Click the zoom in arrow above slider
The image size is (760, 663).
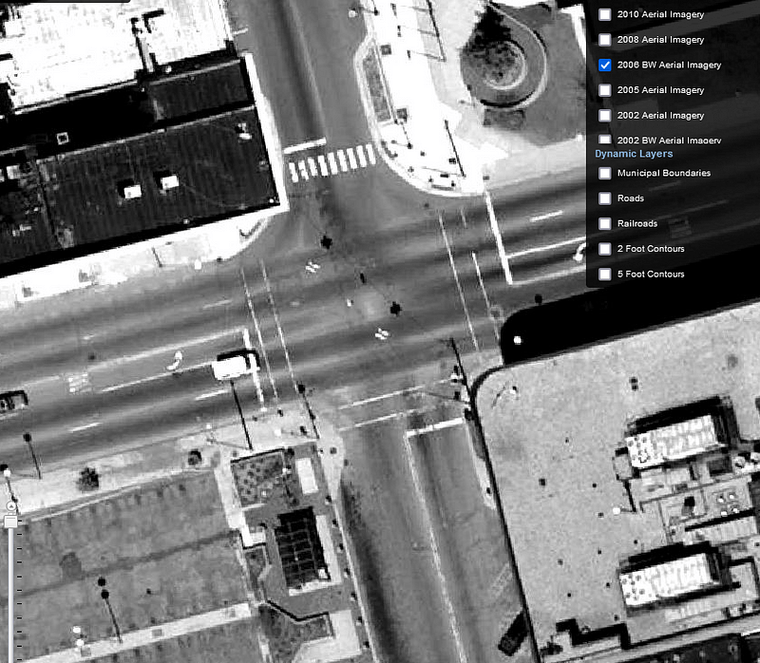pyautogui.click(x=10, y=506)
